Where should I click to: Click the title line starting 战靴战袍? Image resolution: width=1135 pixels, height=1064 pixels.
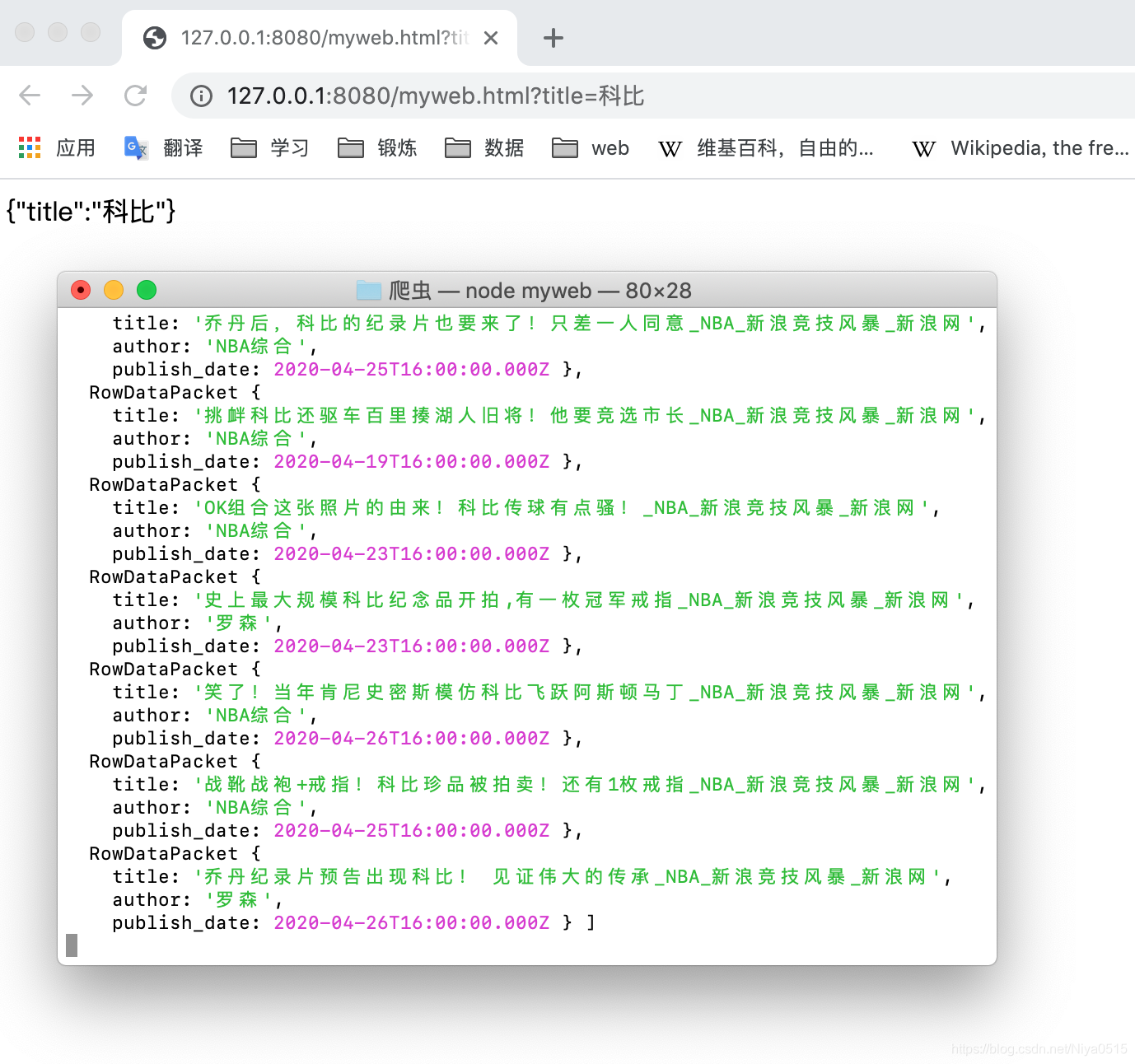coord(549,785)
